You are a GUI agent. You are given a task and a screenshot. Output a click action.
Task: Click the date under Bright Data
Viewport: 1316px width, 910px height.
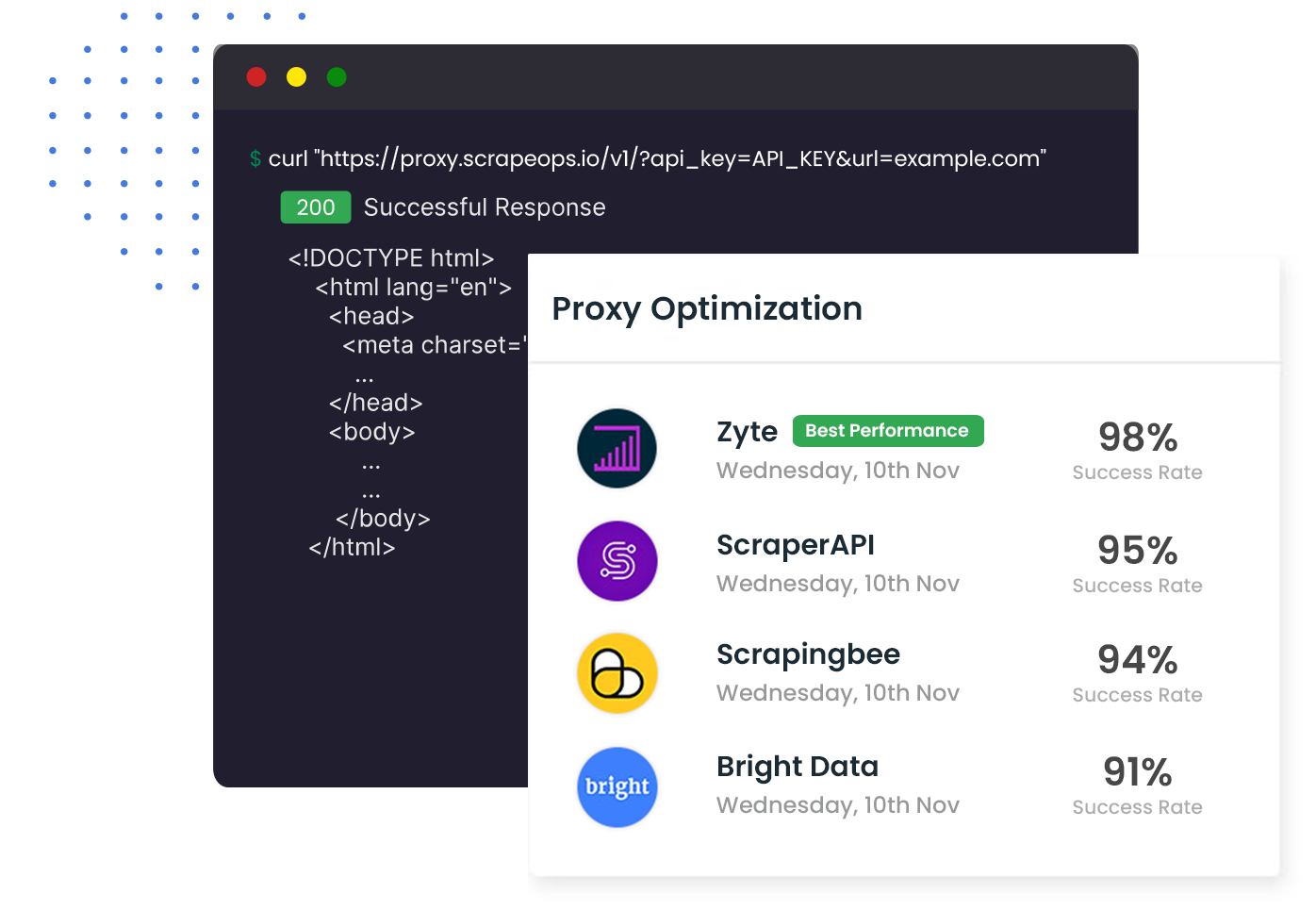(x=838, y=805)
